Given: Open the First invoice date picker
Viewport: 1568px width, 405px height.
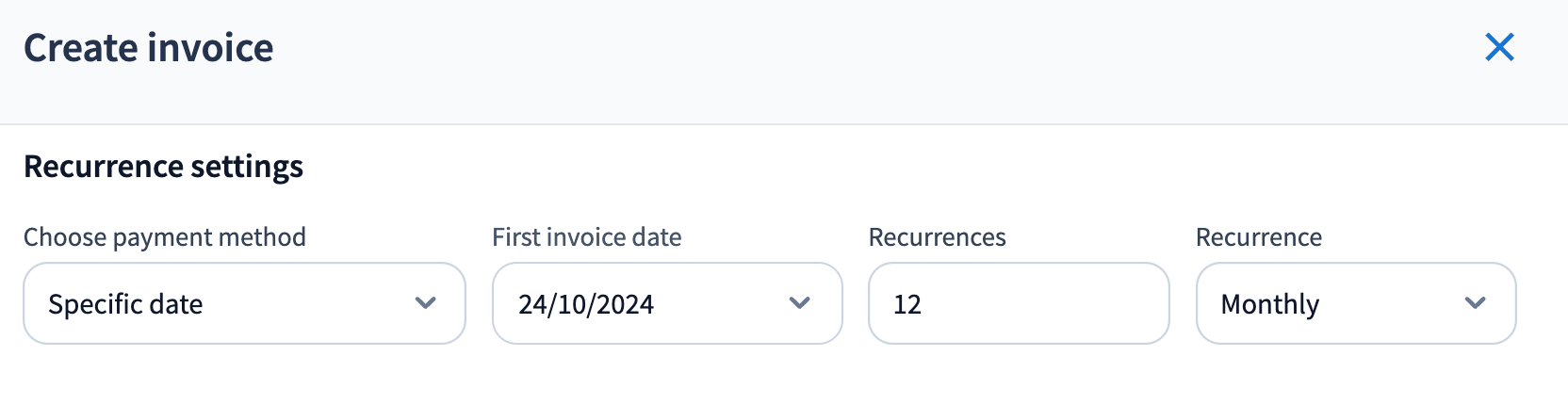Looking at the screenshot, I should click(666, 303).
